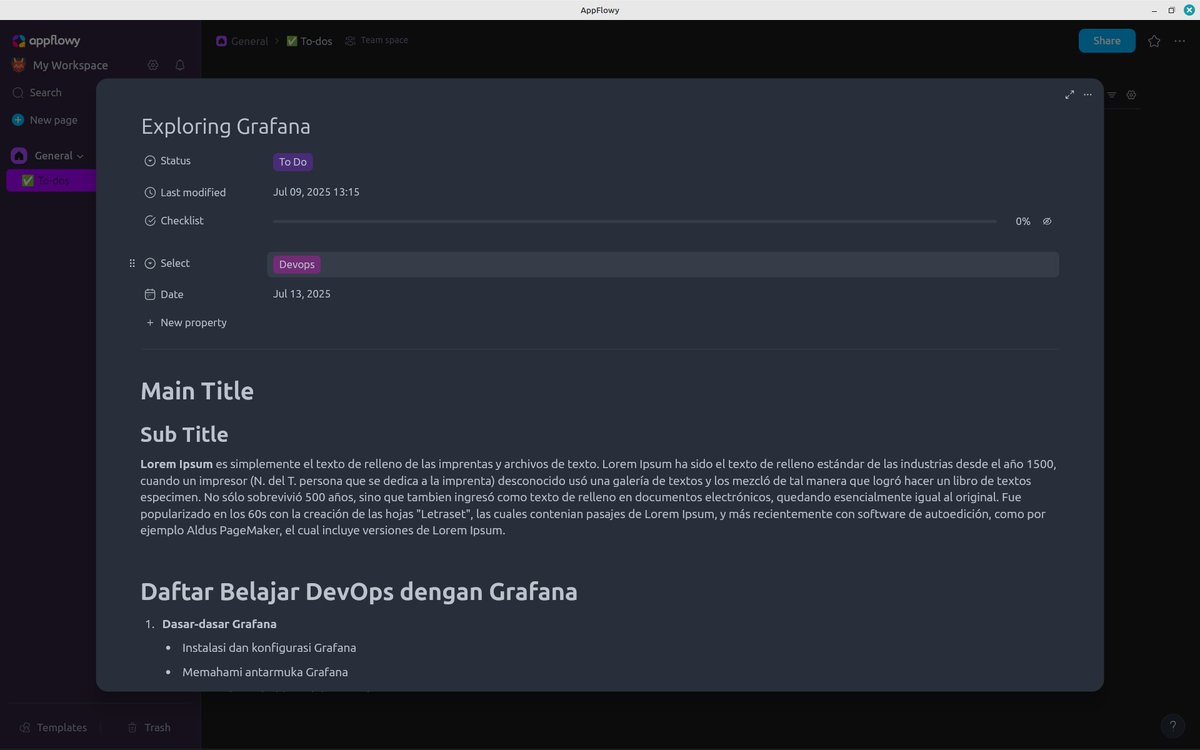
Task: Click the bold Lorem Ipsum text
Action: (x=177, y=464)
